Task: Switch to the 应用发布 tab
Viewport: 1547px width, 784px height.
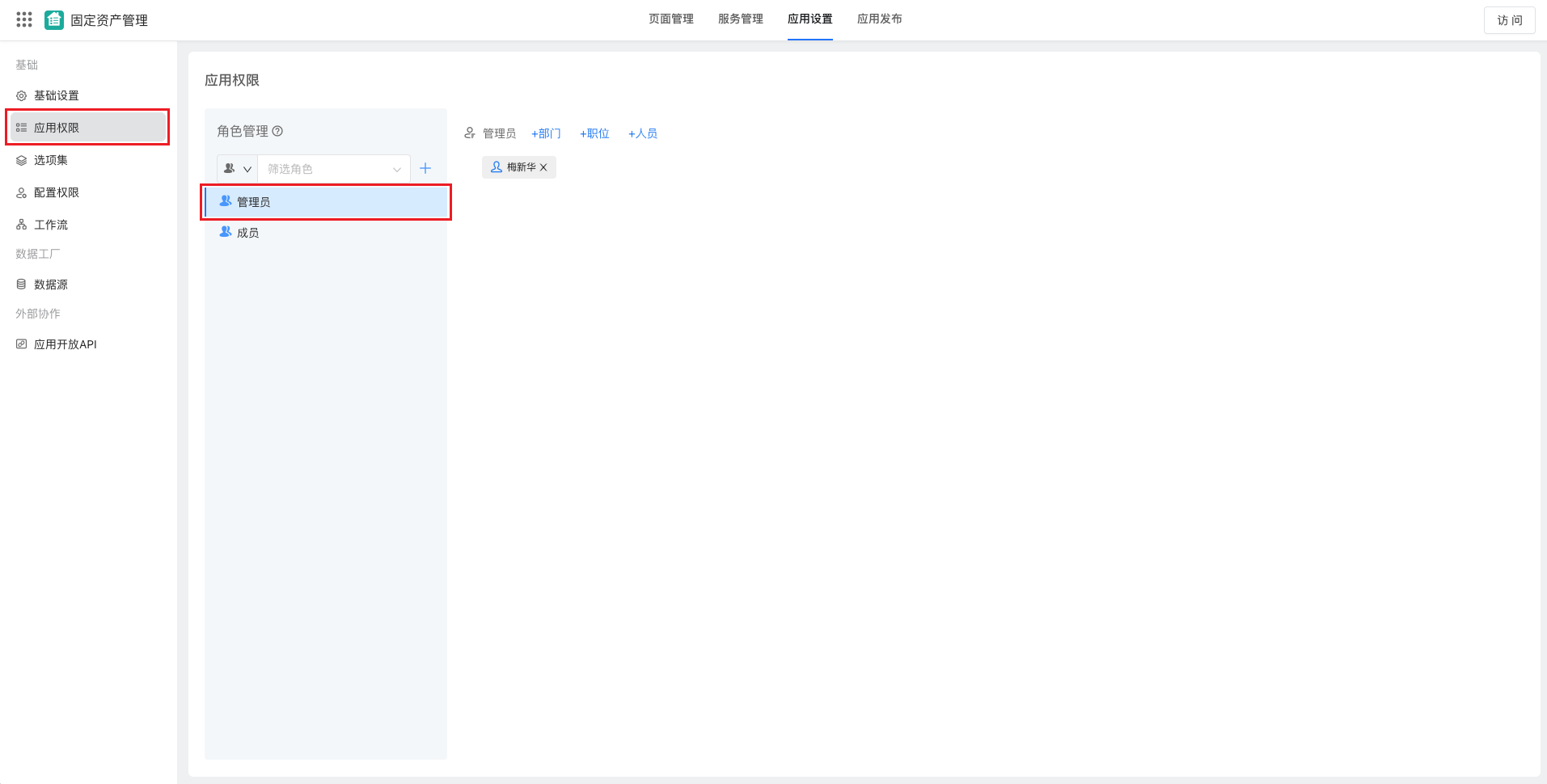Action: point(879,19)
